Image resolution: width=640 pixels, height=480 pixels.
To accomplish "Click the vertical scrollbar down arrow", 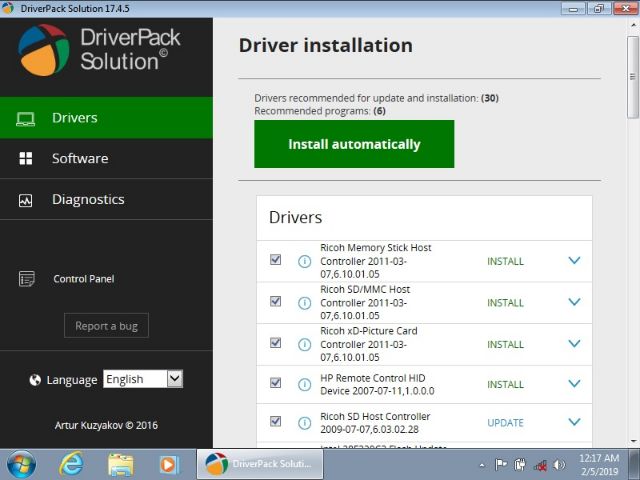I will [632, 439].
